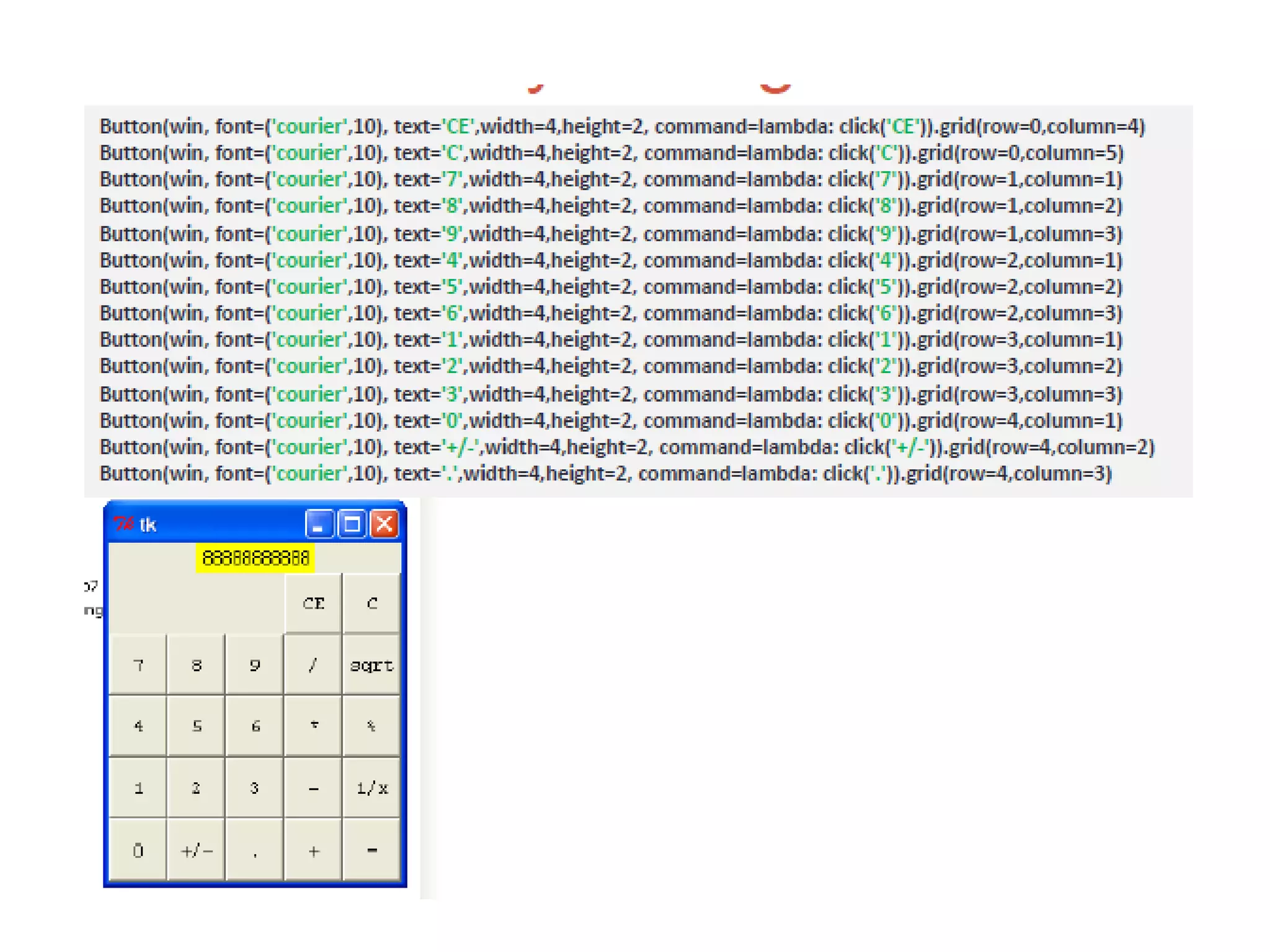Click the code line with text='+/-'
The image size is (1270, 952).
(x=627, y=447)
